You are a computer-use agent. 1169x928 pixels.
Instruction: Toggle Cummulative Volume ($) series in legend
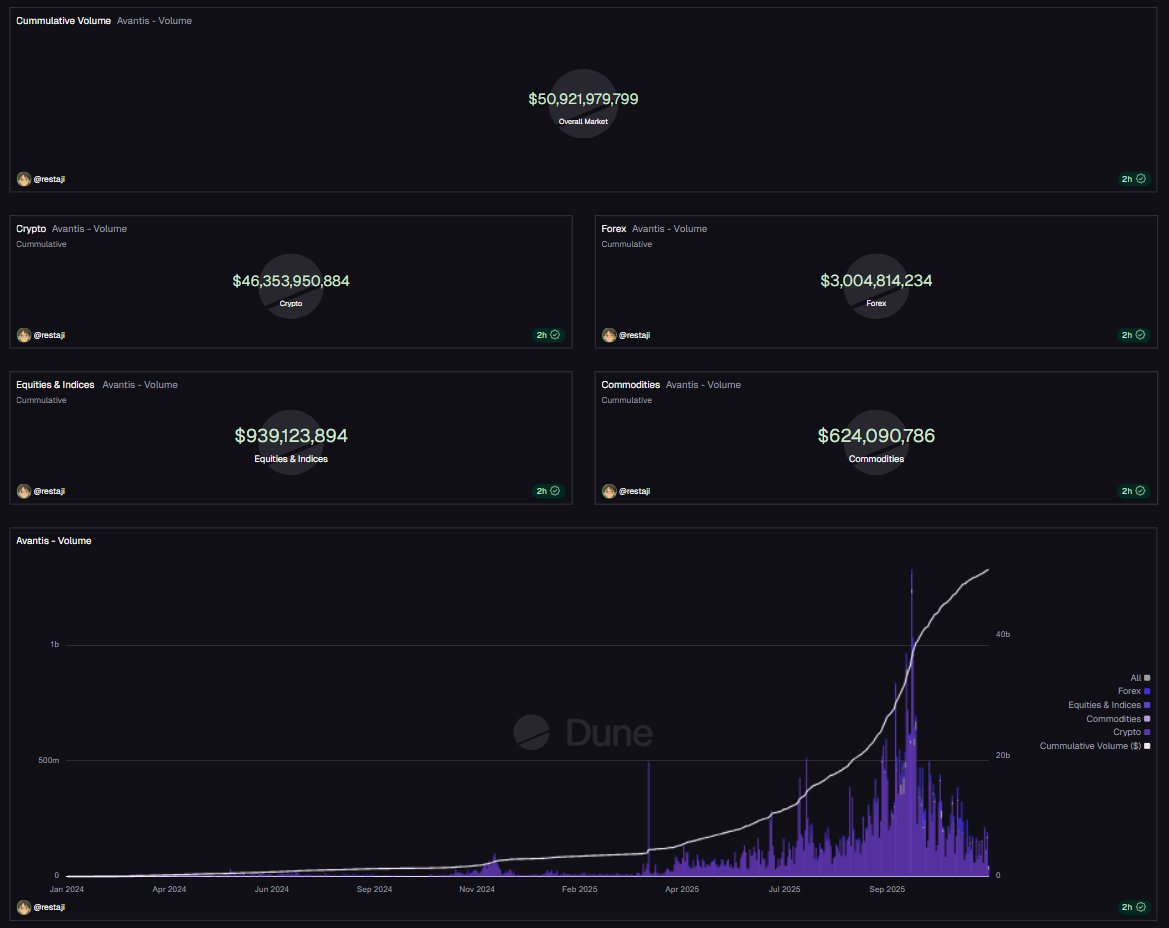(1094, 745)
